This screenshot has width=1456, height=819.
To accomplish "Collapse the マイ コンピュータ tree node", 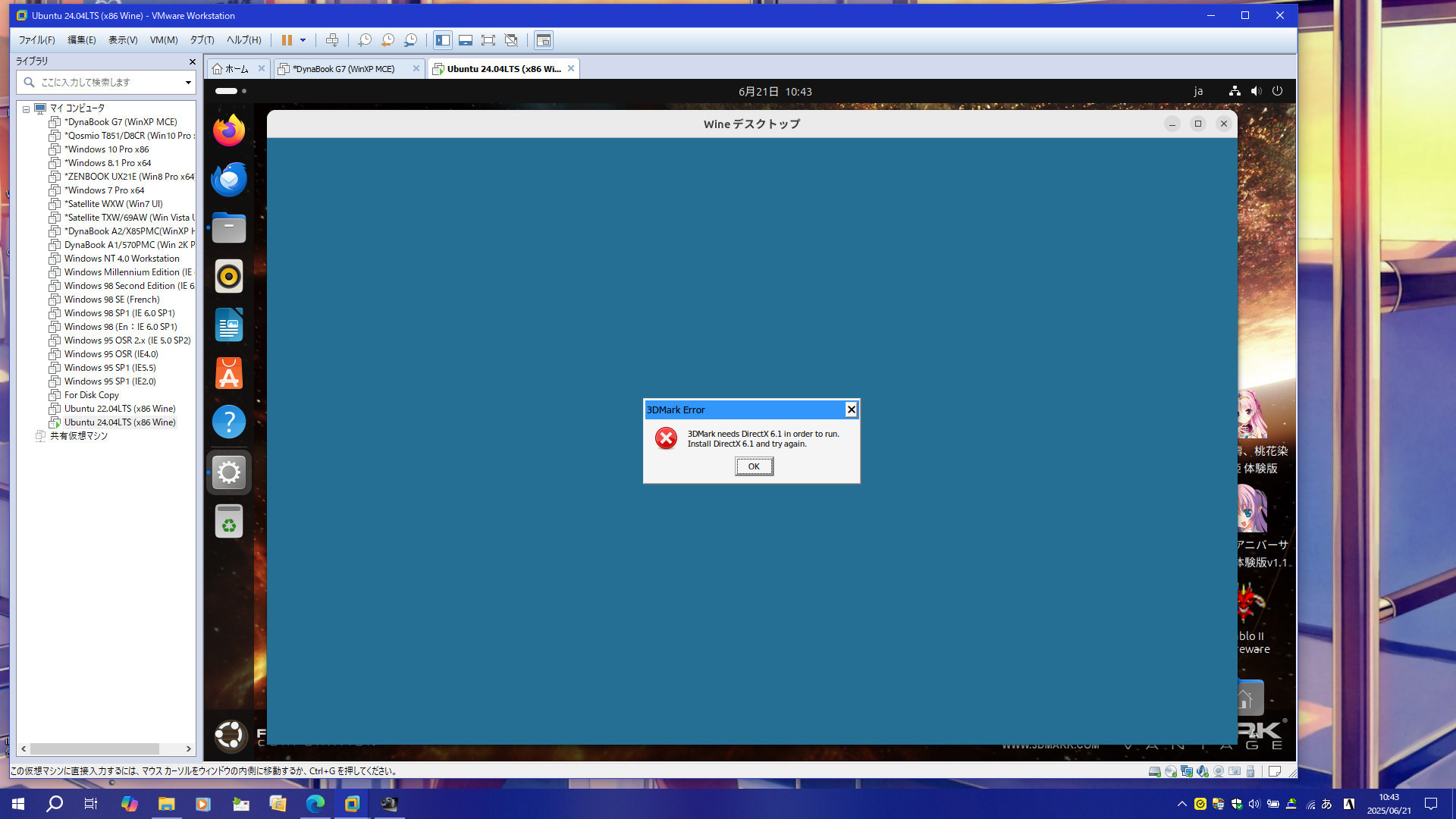I will [26, 109].
